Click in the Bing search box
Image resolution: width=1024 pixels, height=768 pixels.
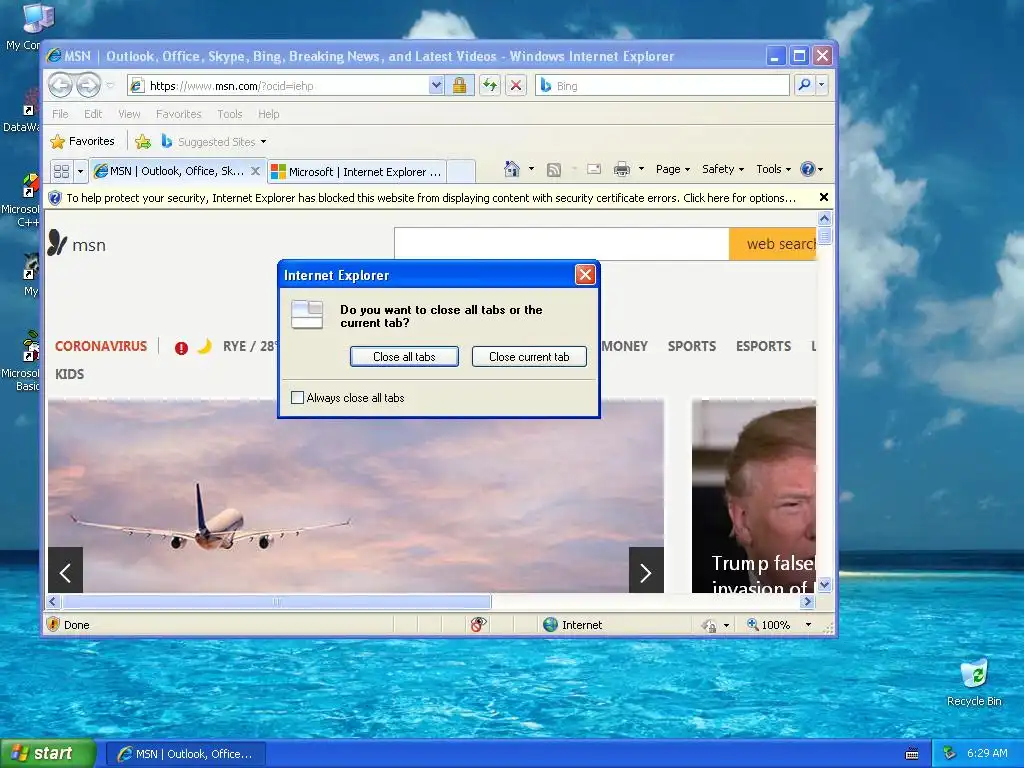coord(663,86)
